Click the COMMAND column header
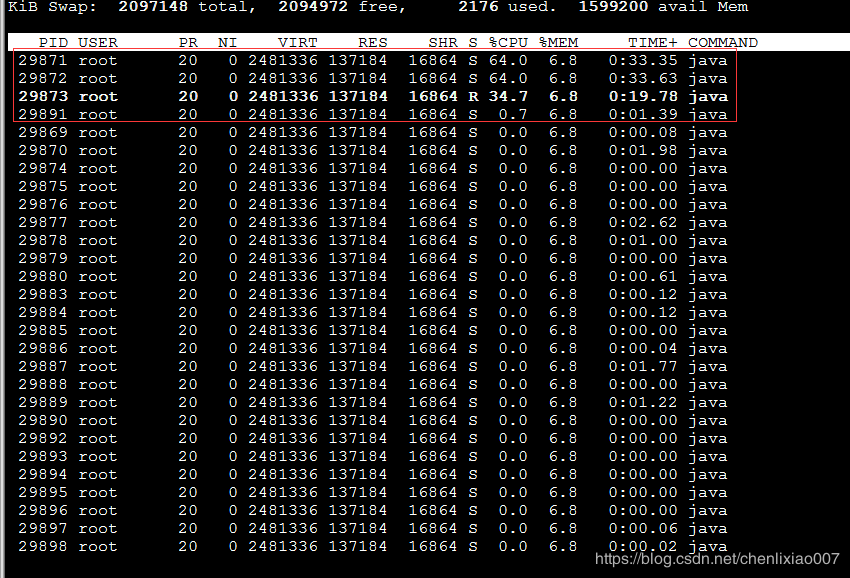This screenshot has width=850, height=578. 723,42
